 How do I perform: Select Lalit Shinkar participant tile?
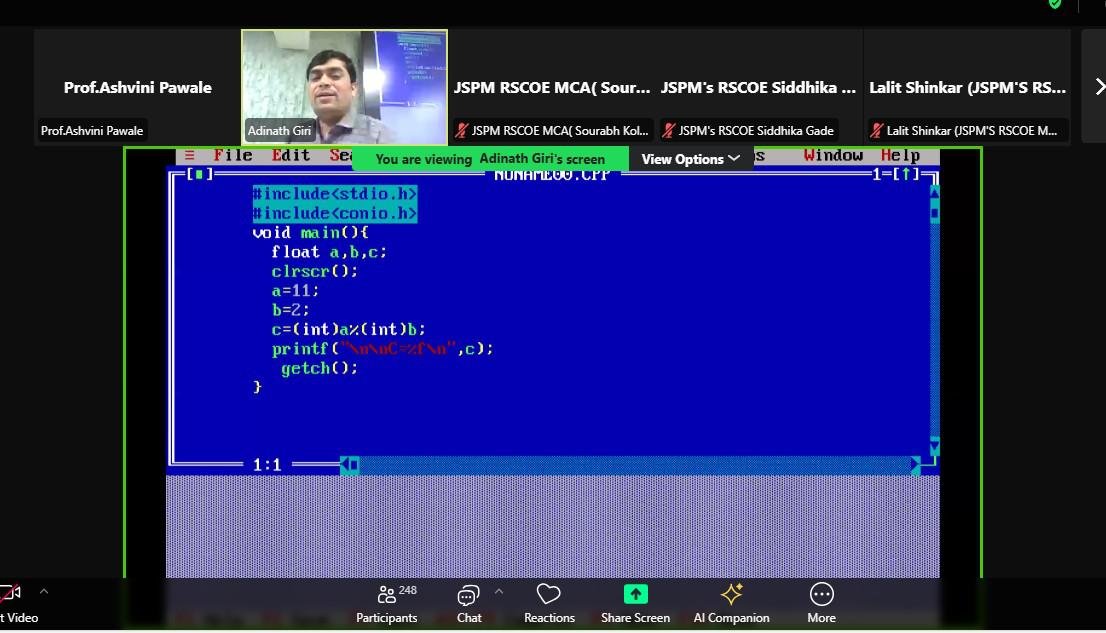pyautogui.click(x=967, y=87)
